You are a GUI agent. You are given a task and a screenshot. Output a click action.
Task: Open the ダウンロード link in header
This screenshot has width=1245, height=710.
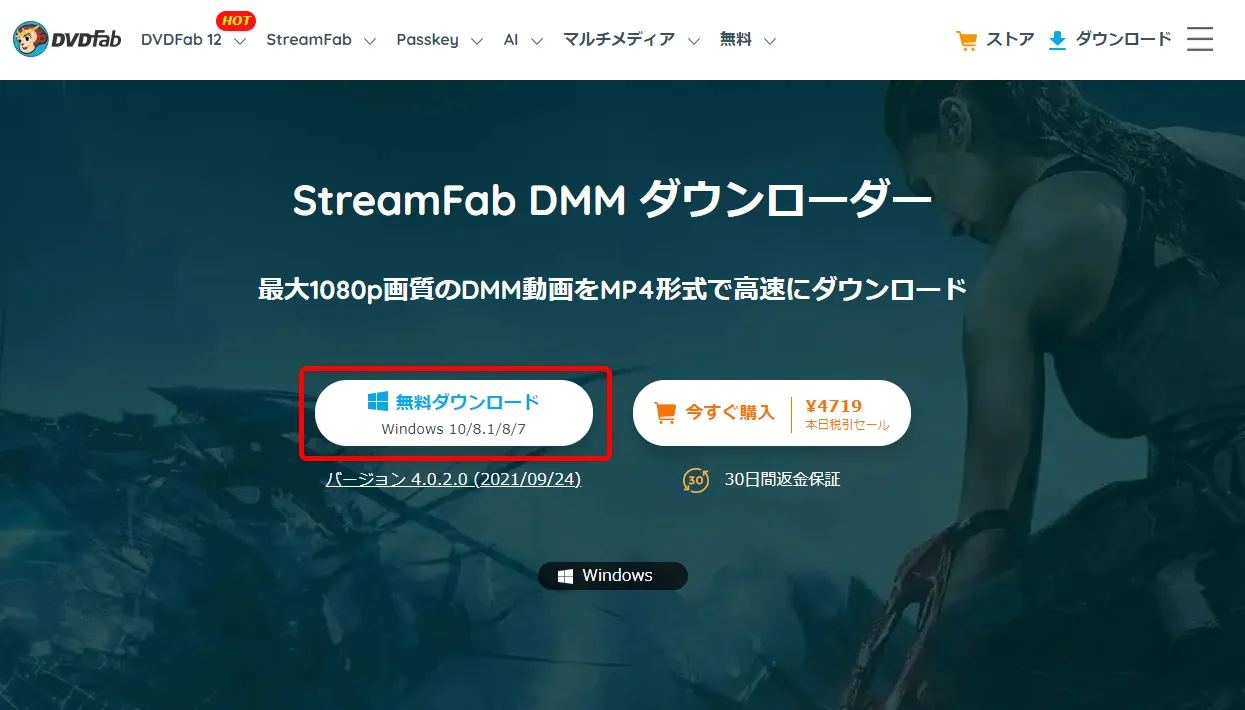coord(1123,40)
